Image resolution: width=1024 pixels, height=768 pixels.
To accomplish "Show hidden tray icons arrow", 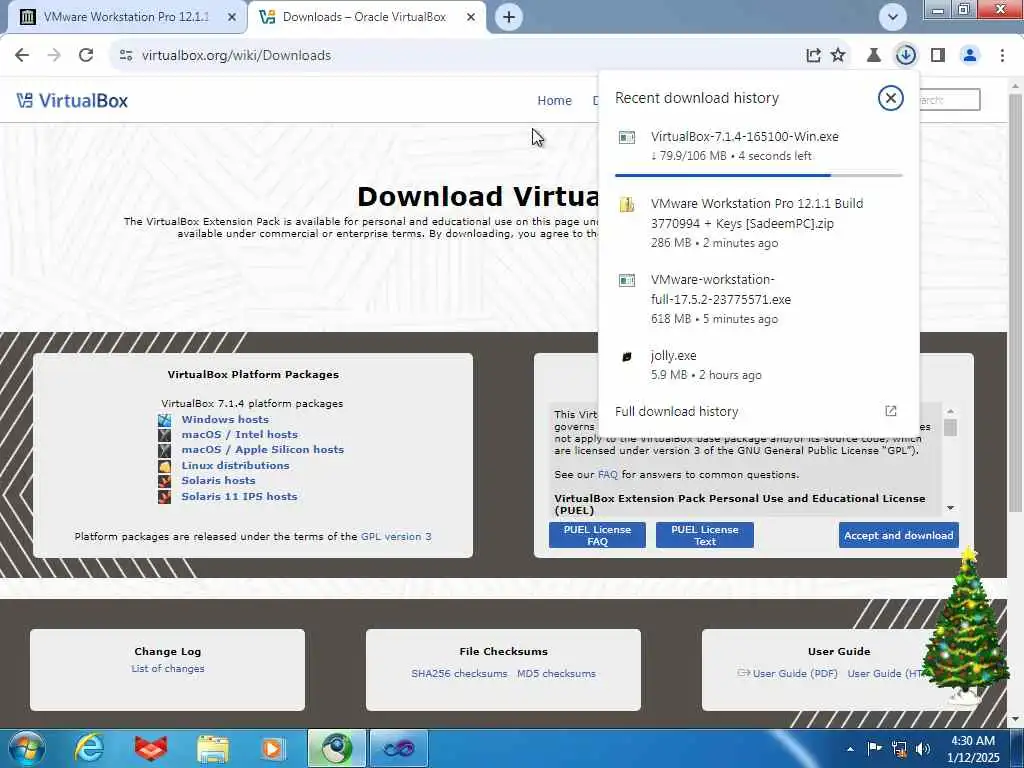I will [850, 749].
